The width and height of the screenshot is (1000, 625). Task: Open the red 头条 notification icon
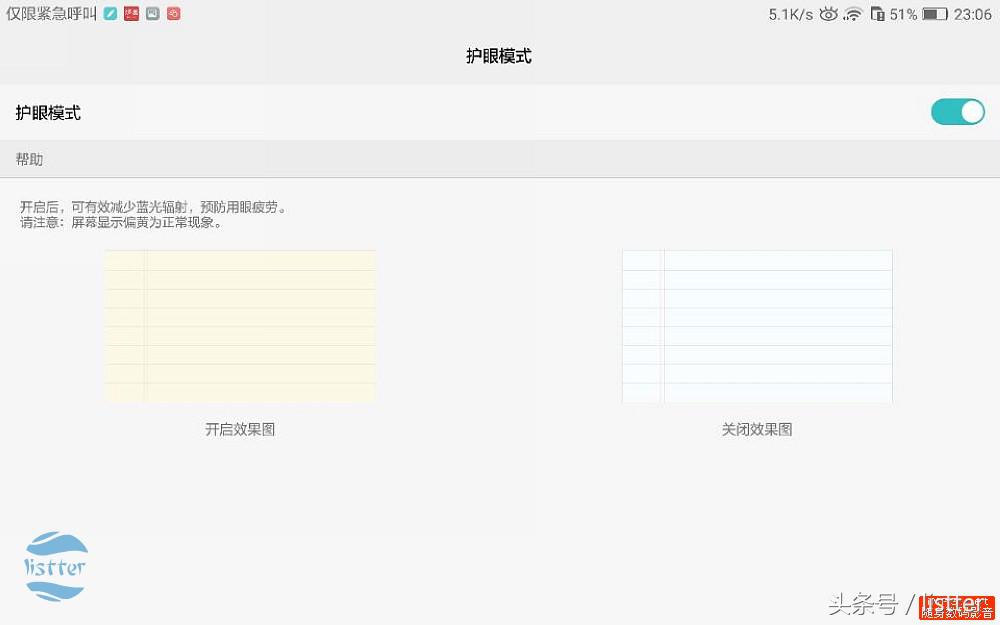(131, 13)
